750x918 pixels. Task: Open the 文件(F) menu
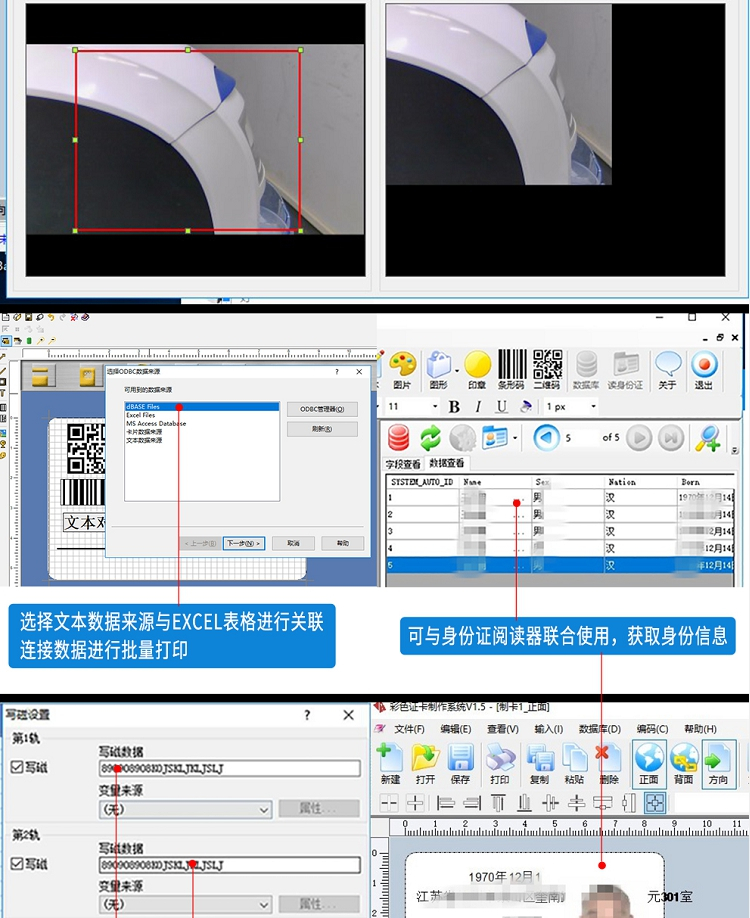pos(408,729)
